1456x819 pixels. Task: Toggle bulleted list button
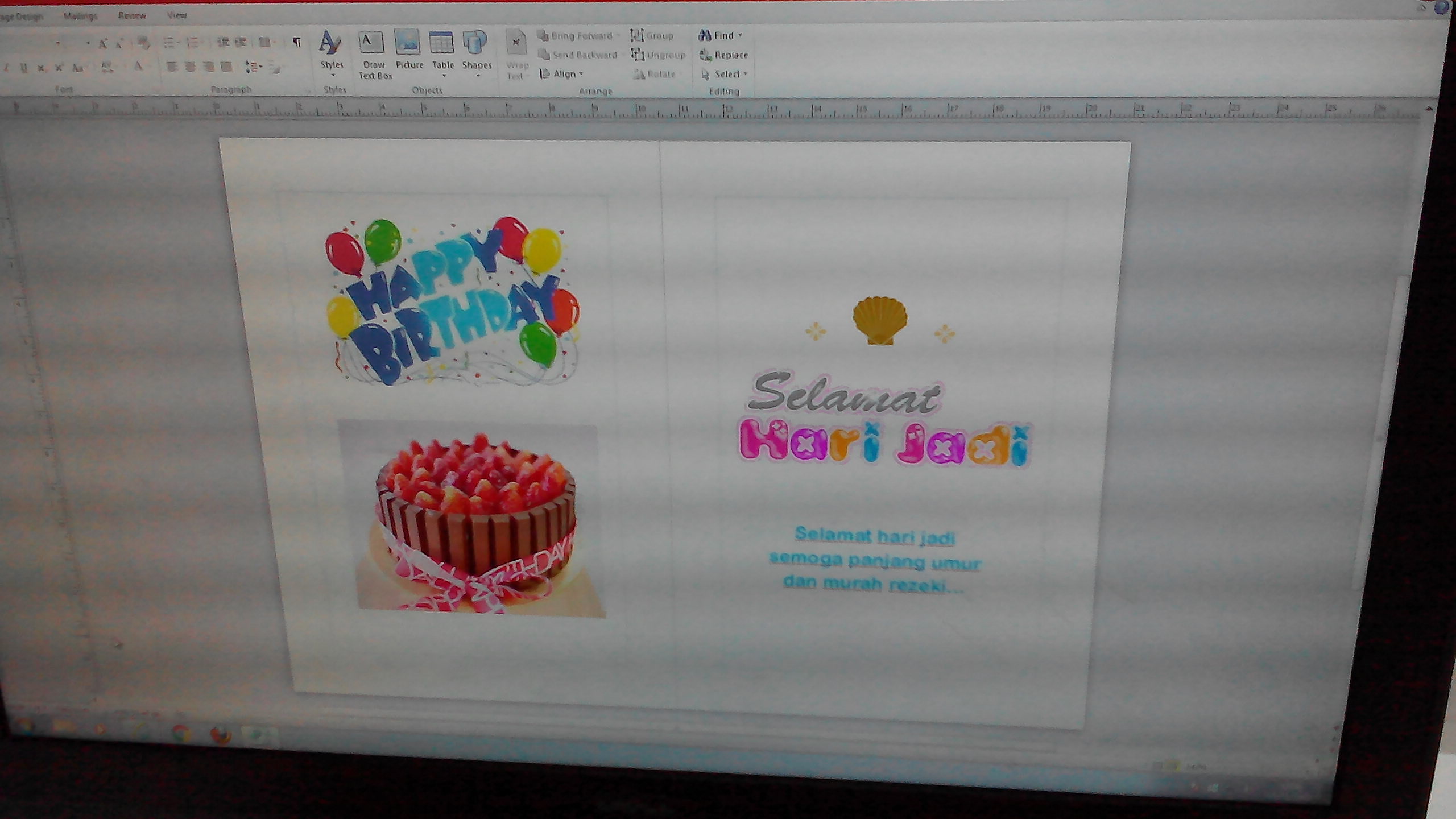169,42
